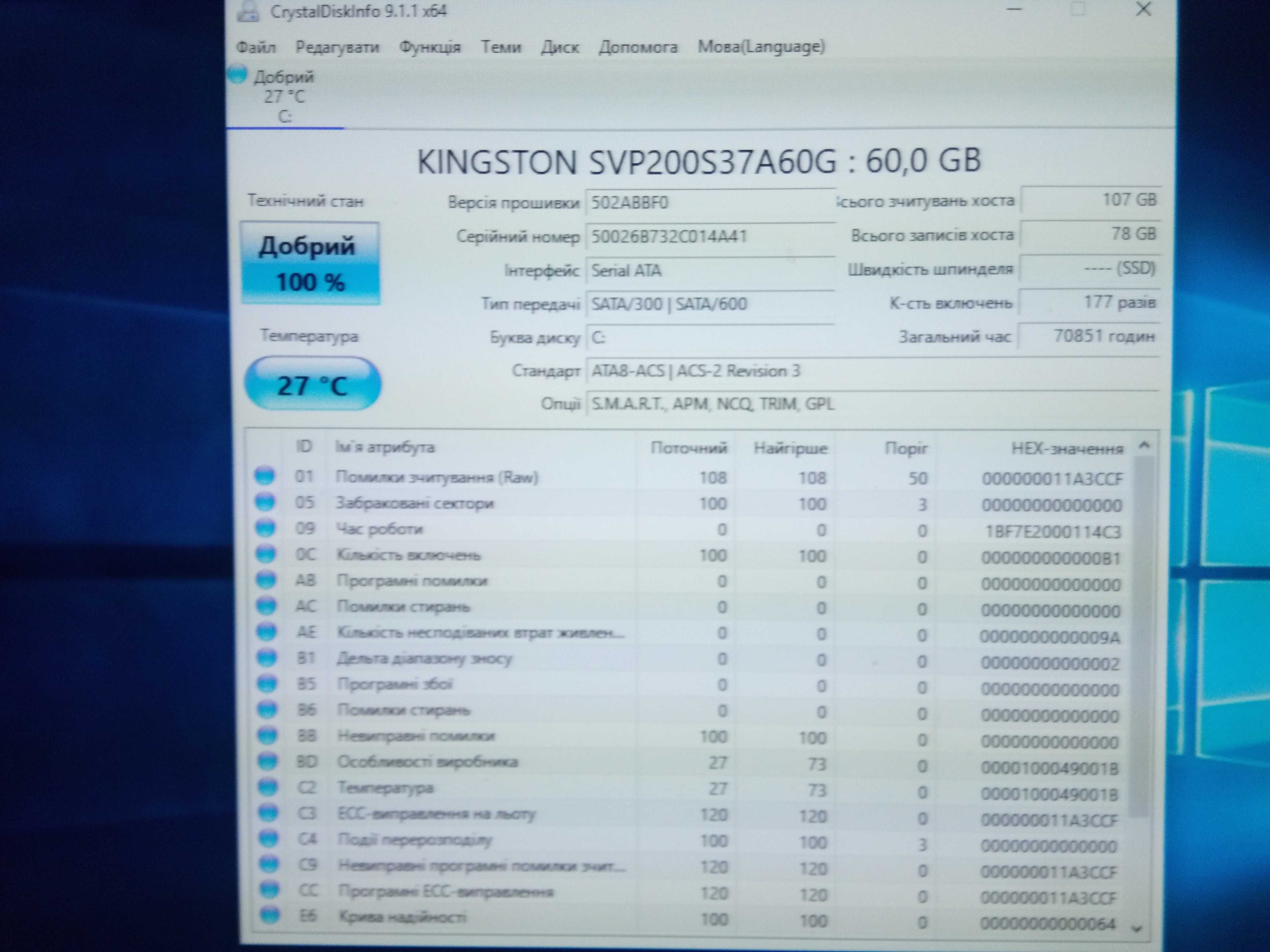
Task: Click the status icon of attribute 0C
Action: tap(265, 553)
